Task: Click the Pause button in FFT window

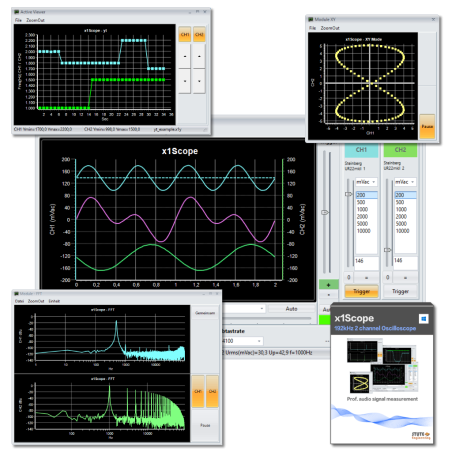Action: [205, 425]
